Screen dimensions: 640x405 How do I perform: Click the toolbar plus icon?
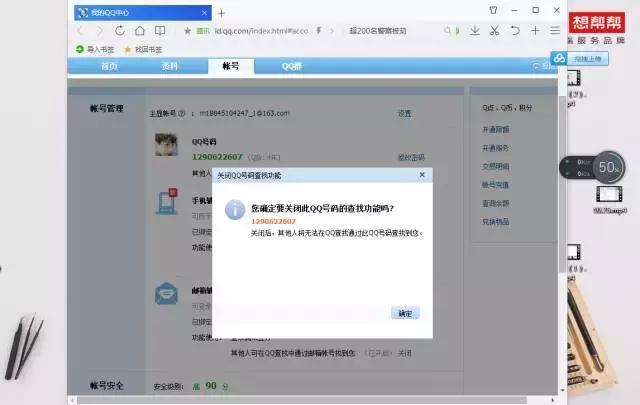[x=535, y=31]
